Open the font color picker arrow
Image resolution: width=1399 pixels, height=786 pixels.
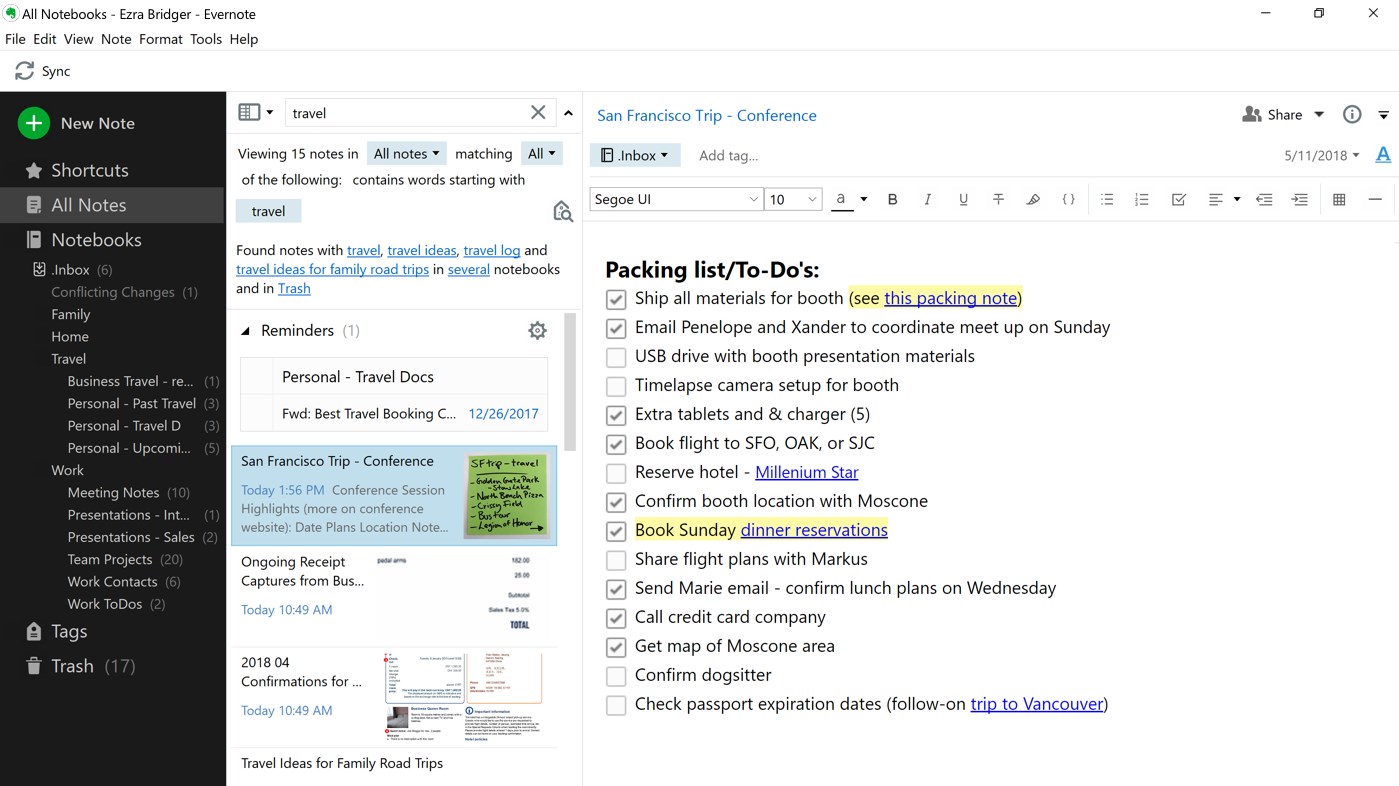pyautogui.click(x=861, y=199)
